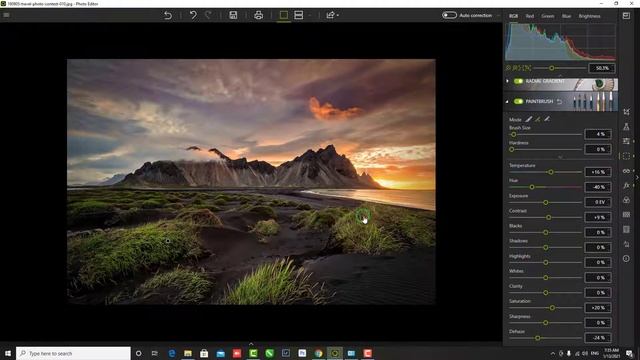
Task: Click the Defuse slider handle
Action: [538, 338]
